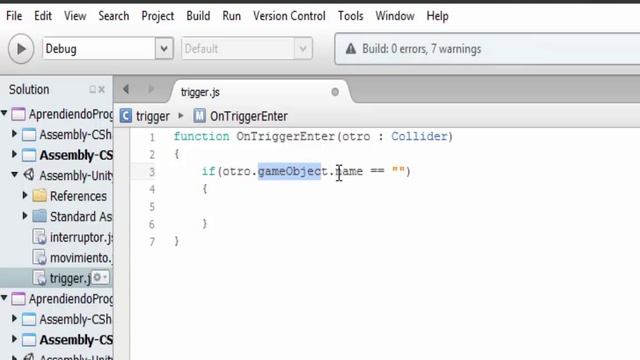This screenshot has width=640, height=360.
Task: Click the second bold Assembly-CS project icon
Action: click(29, 340)
